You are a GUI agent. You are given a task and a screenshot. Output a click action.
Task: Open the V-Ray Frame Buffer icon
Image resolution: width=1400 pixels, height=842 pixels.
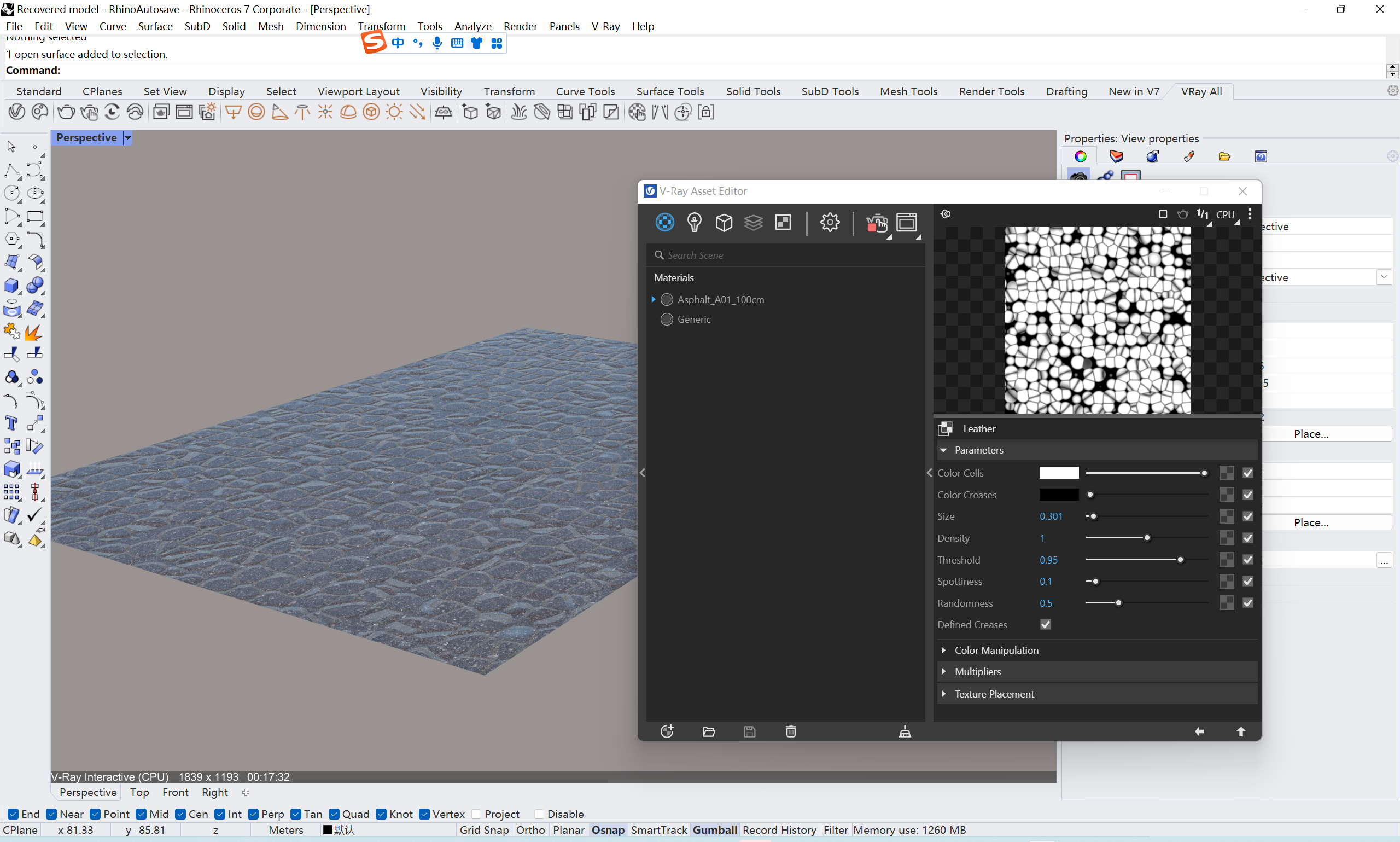907,223
